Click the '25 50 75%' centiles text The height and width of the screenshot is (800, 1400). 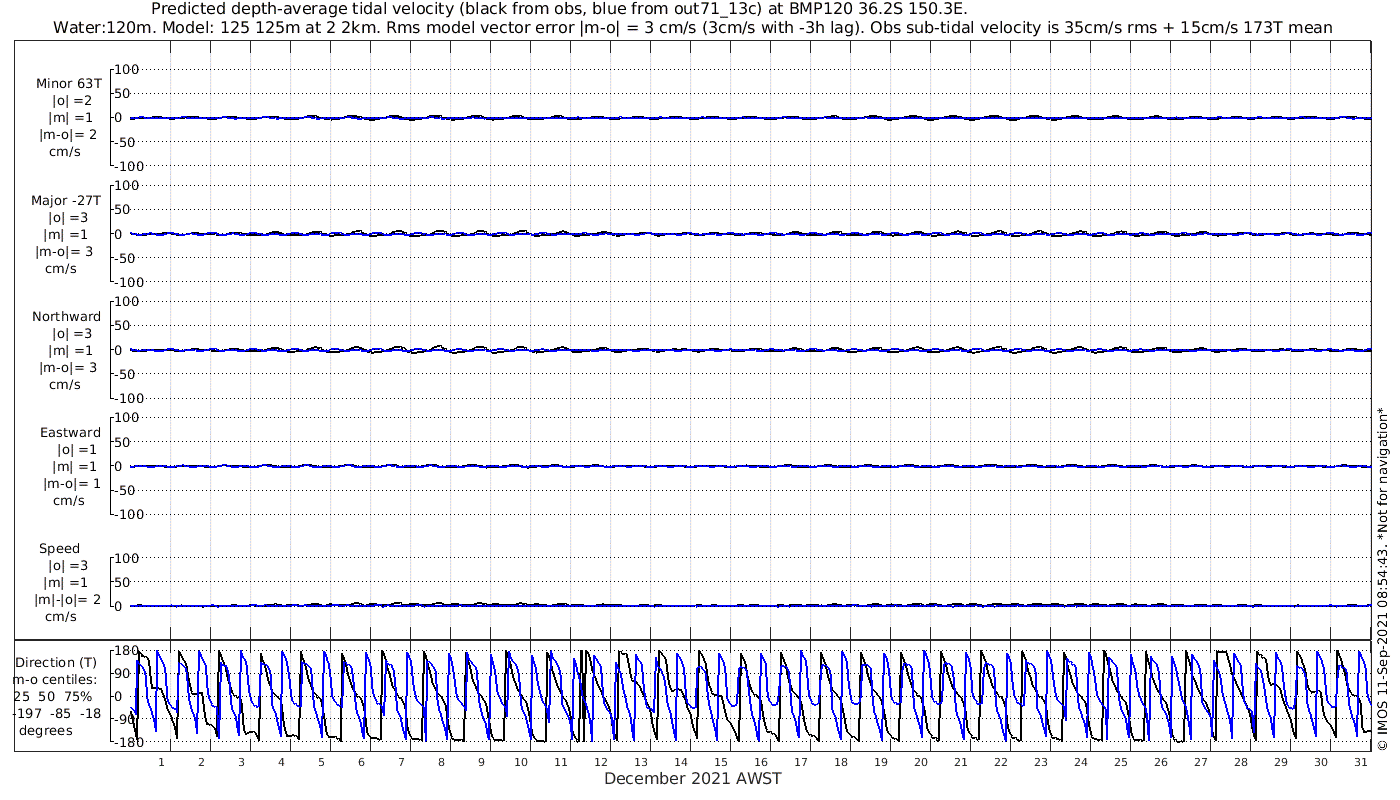tap(53, 696)
